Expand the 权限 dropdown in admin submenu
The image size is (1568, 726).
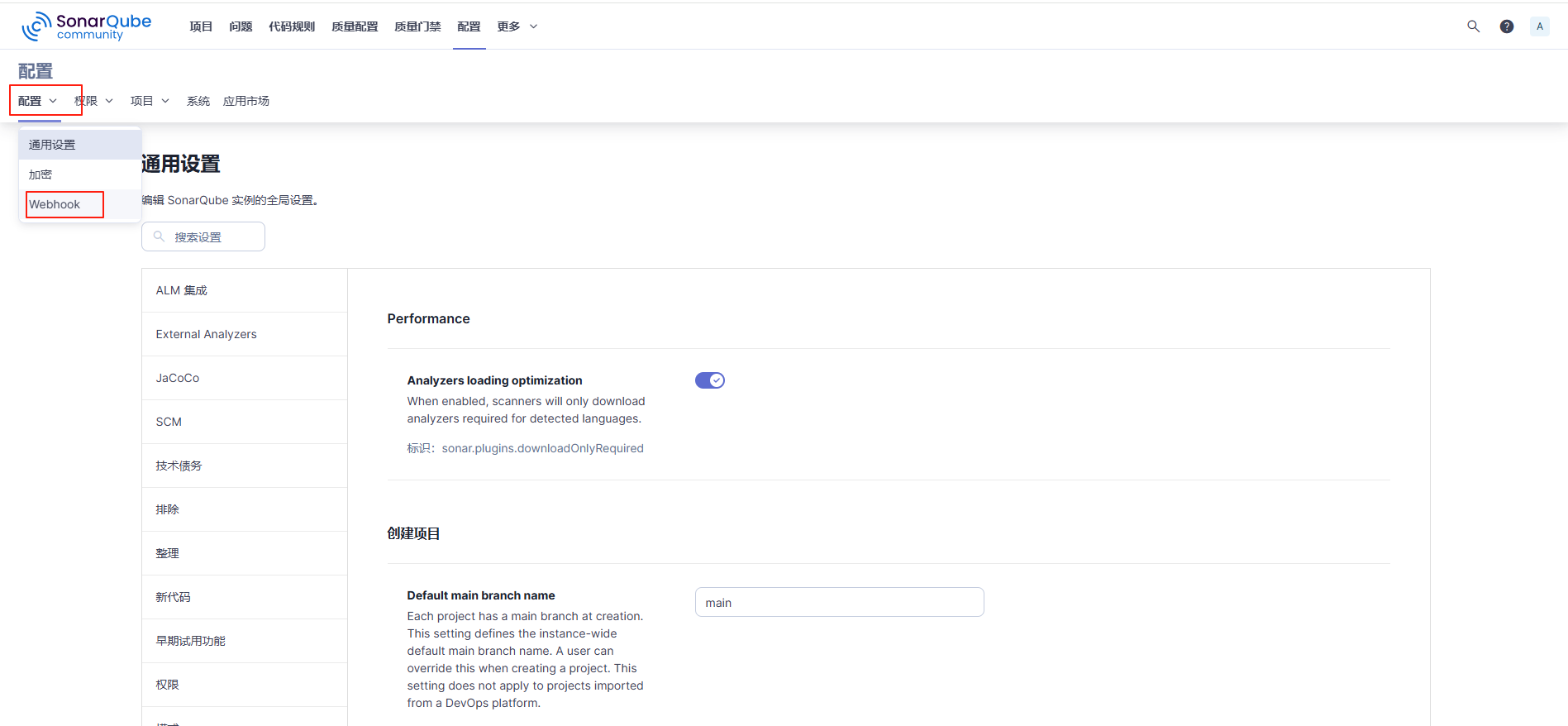(93, 101)
